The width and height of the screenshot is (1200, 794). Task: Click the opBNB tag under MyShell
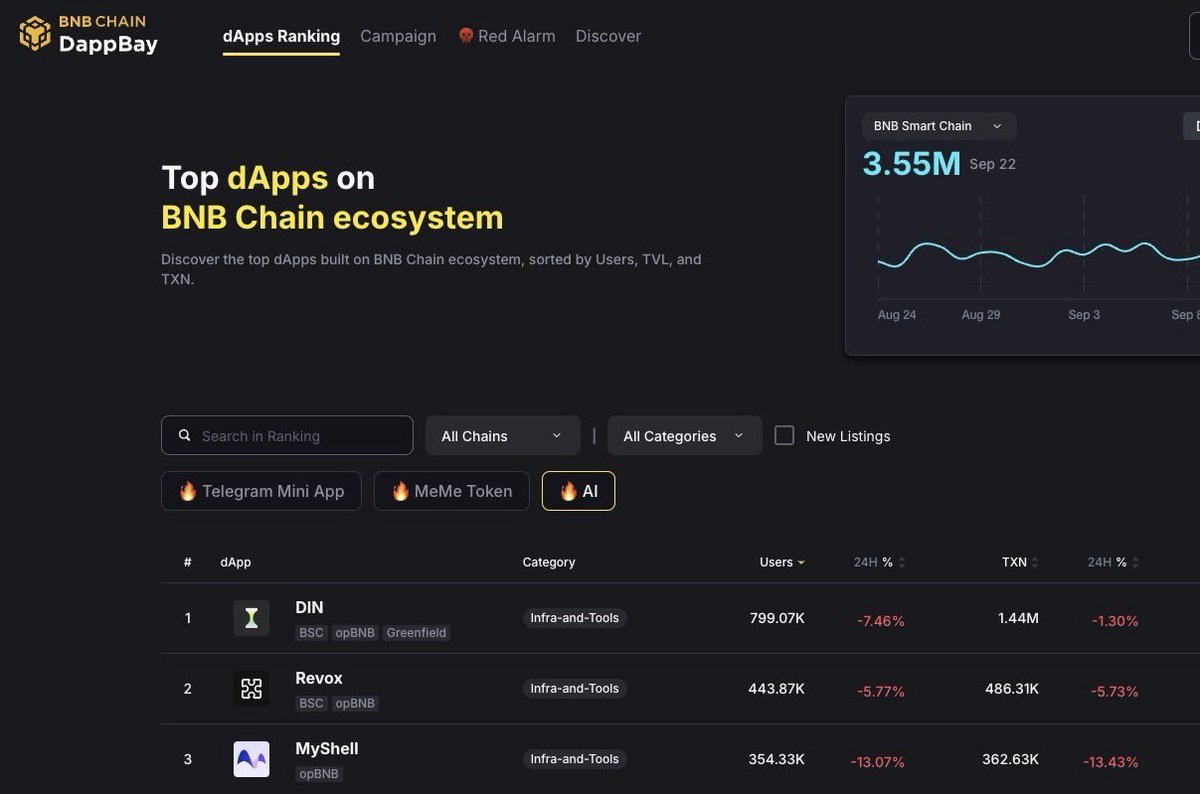(x=319, y=774)
